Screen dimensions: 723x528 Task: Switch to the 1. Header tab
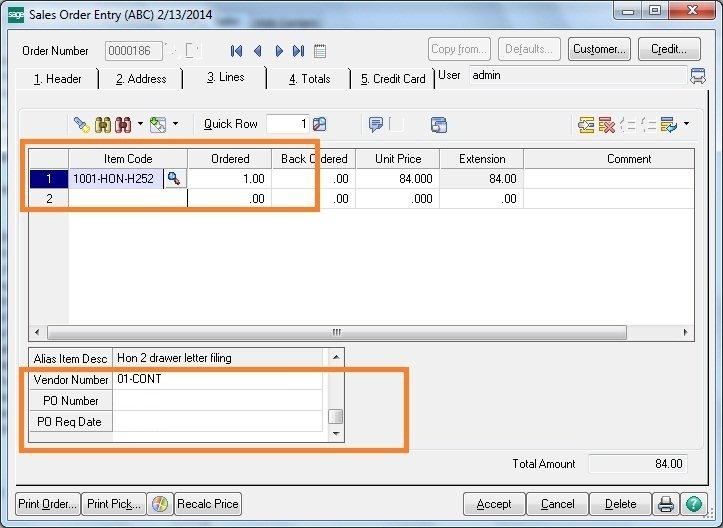[58, 79]
